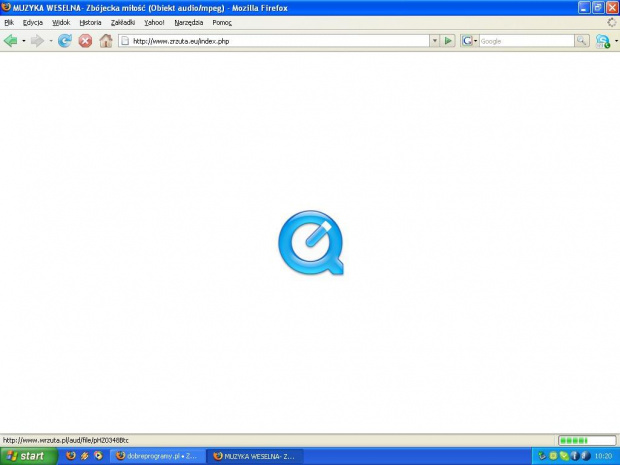
Task: Close the Firefox window
Action: [x=612, y=8]
